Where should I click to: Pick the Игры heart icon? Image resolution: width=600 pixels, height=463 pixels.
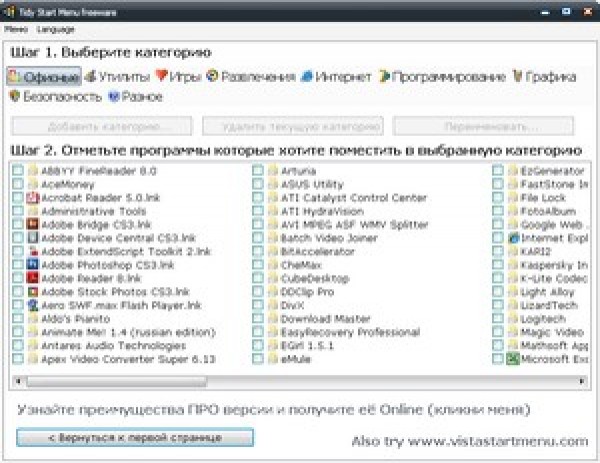coord(162,76)
